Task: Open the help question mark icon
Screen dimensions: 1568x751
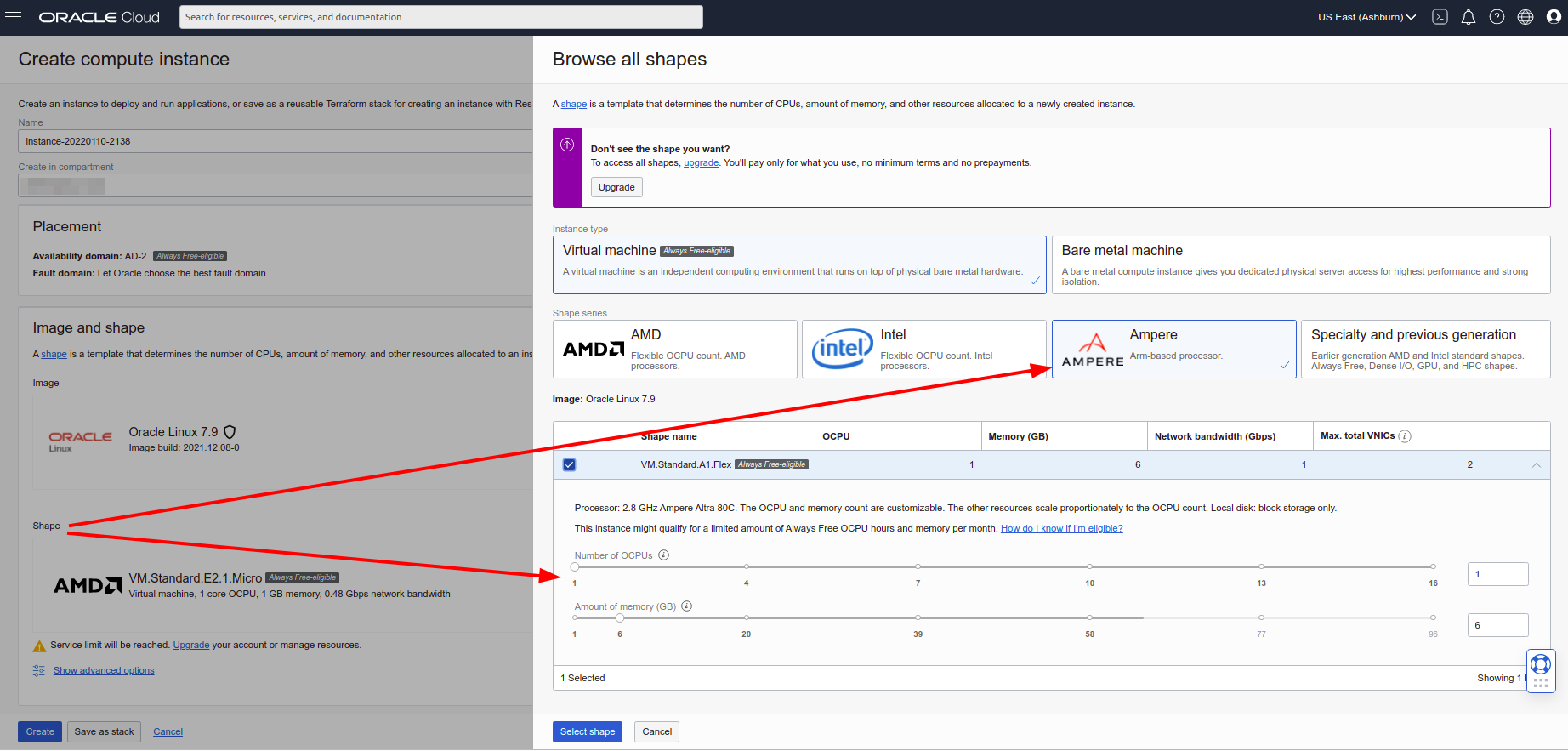Action: click(1497, 17)
